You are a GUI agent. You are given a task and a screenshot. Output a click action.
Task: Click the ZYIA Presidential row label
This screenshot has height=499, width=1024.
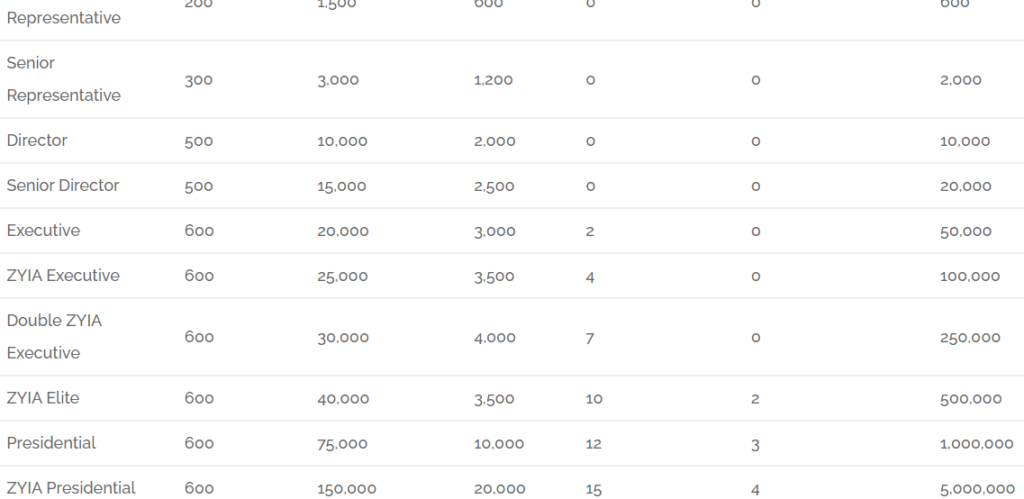pyautogui.click(x=71, y=488)
